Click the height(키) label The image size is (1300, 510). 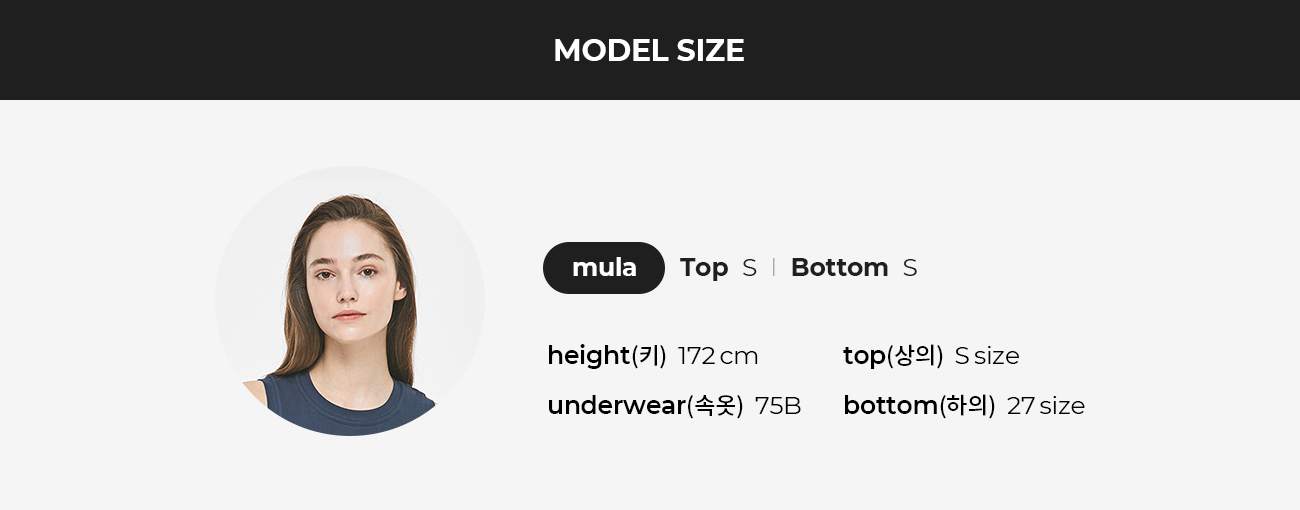click(607, 356)
